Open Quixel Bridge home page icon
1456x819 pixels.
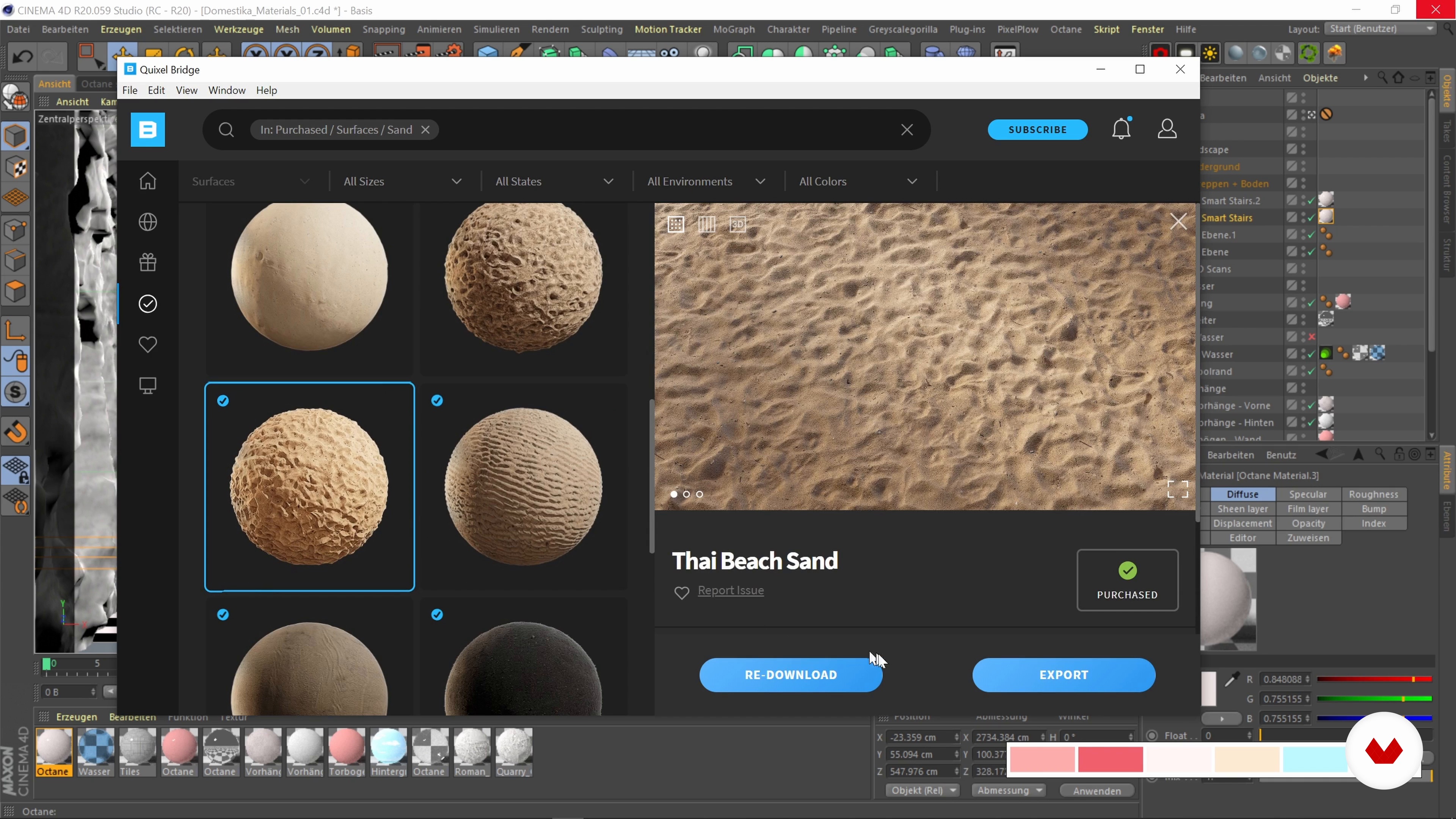[x=147, y=181]
